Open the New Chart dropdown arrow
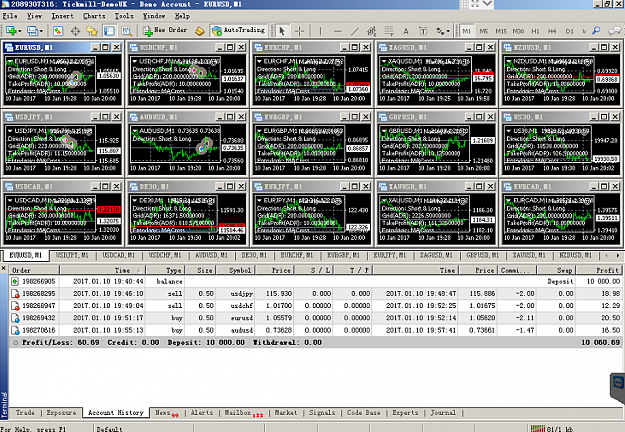The width and height of the screenshot is (625, 432). click(20, 31)
